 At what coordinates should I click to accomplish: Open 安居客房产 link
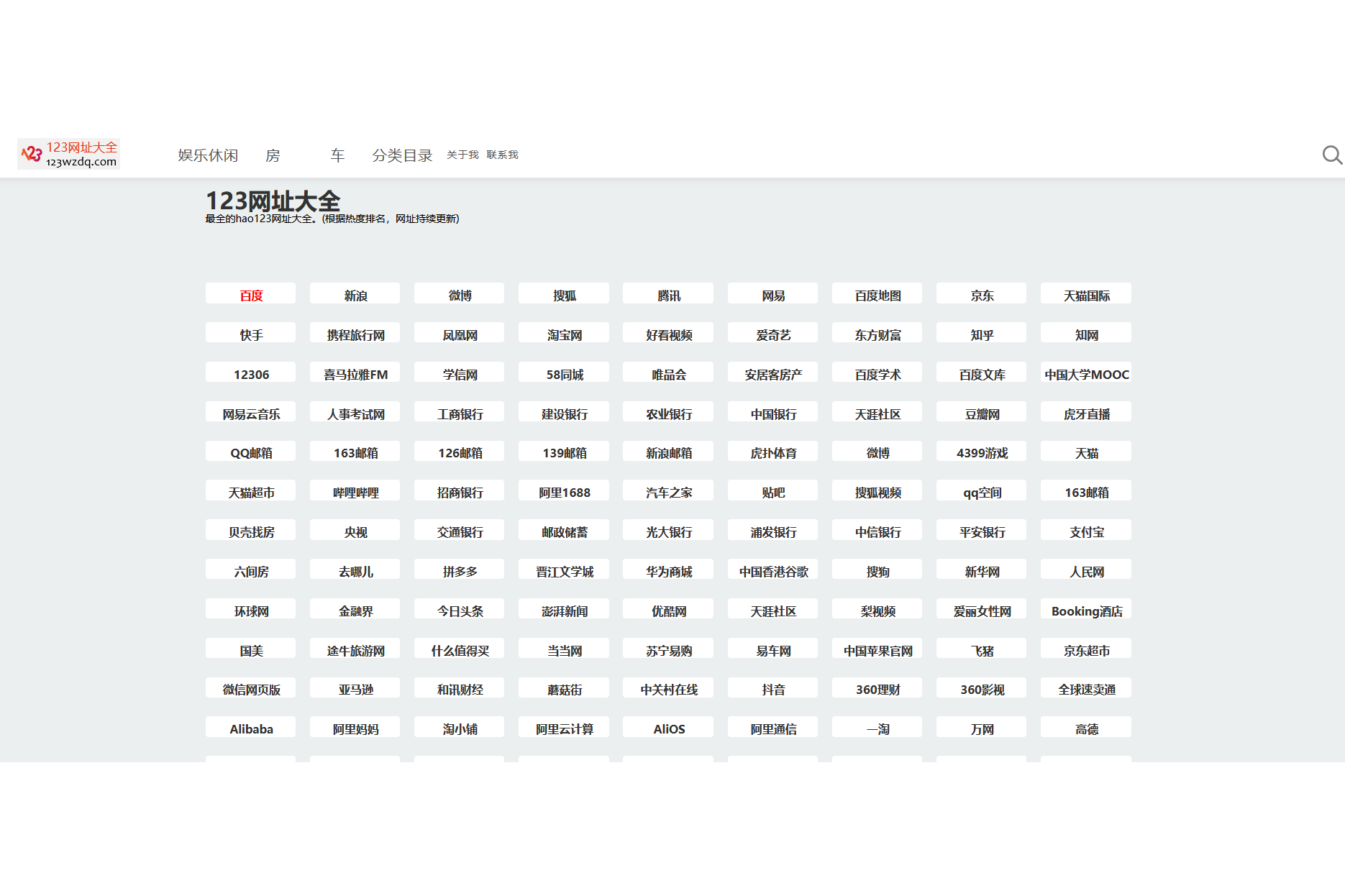point(773,374)
